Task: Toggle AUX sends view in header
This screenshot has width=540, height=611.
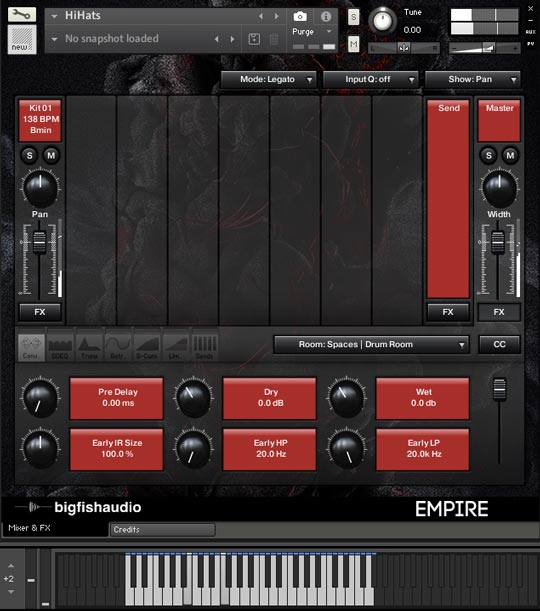Action: click(x=530, y=32)
